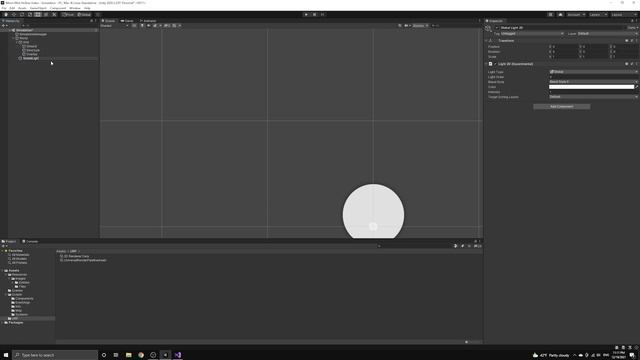
Task: Select the Rect tool in the toolbar
Action: [38, 15]
